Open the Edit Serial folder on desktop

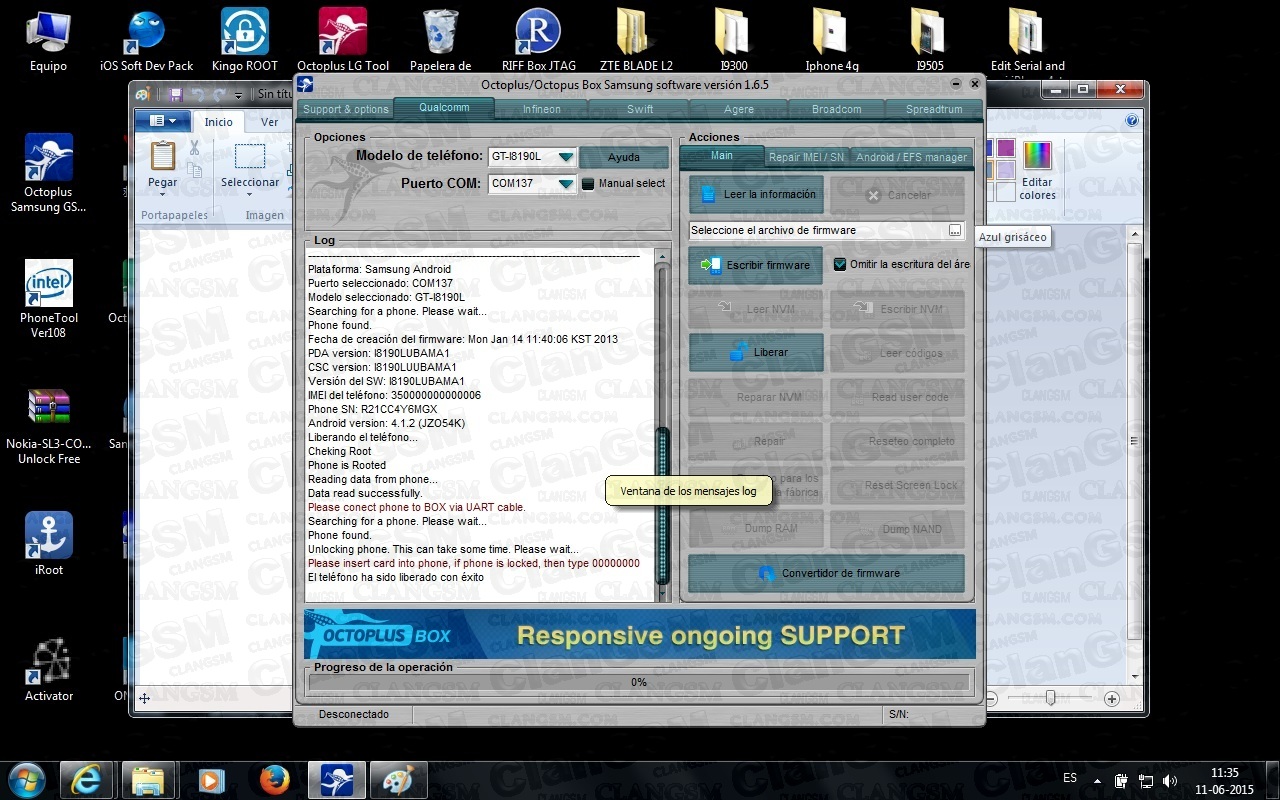coord(1027,40)
